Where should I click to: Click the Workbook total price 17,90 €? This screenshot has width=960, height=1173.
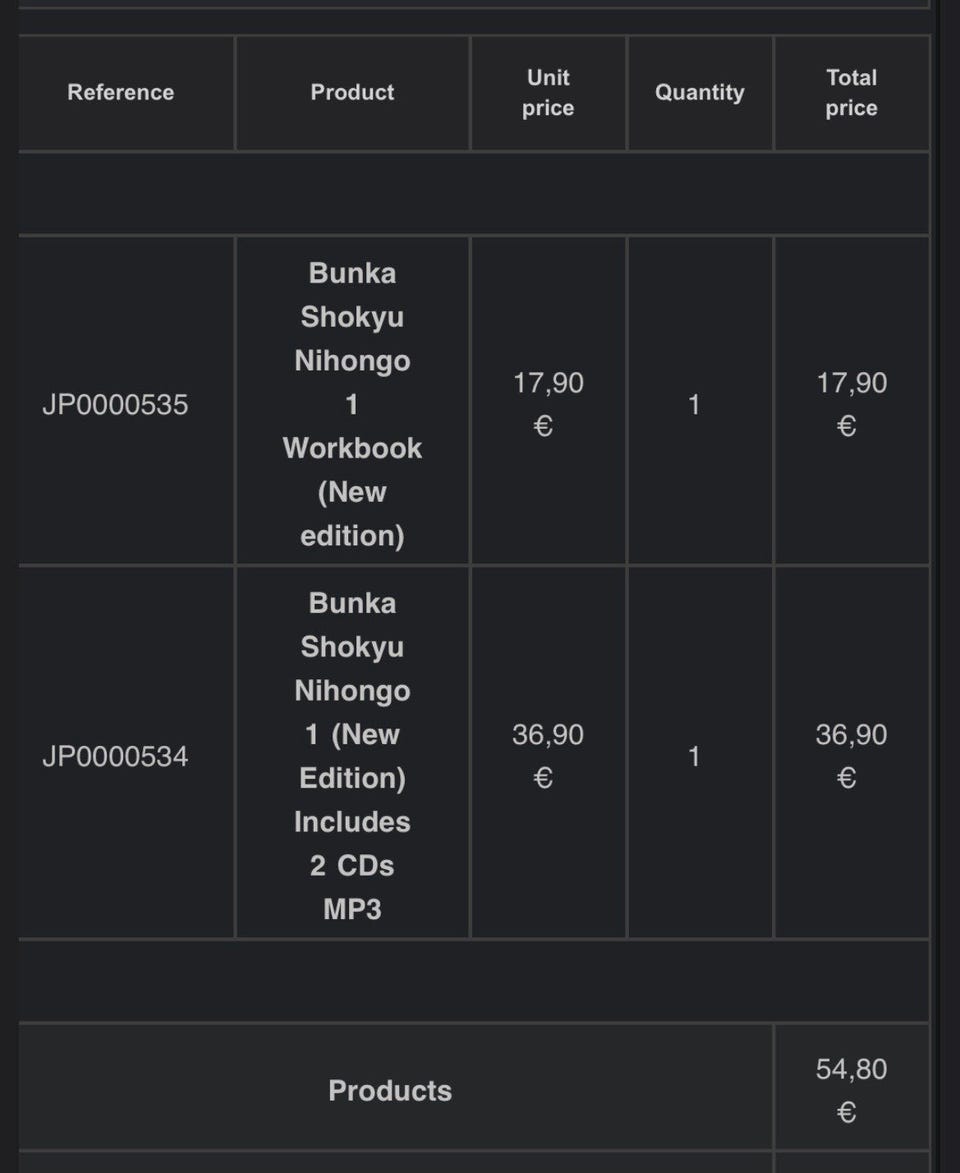(851, 404)
